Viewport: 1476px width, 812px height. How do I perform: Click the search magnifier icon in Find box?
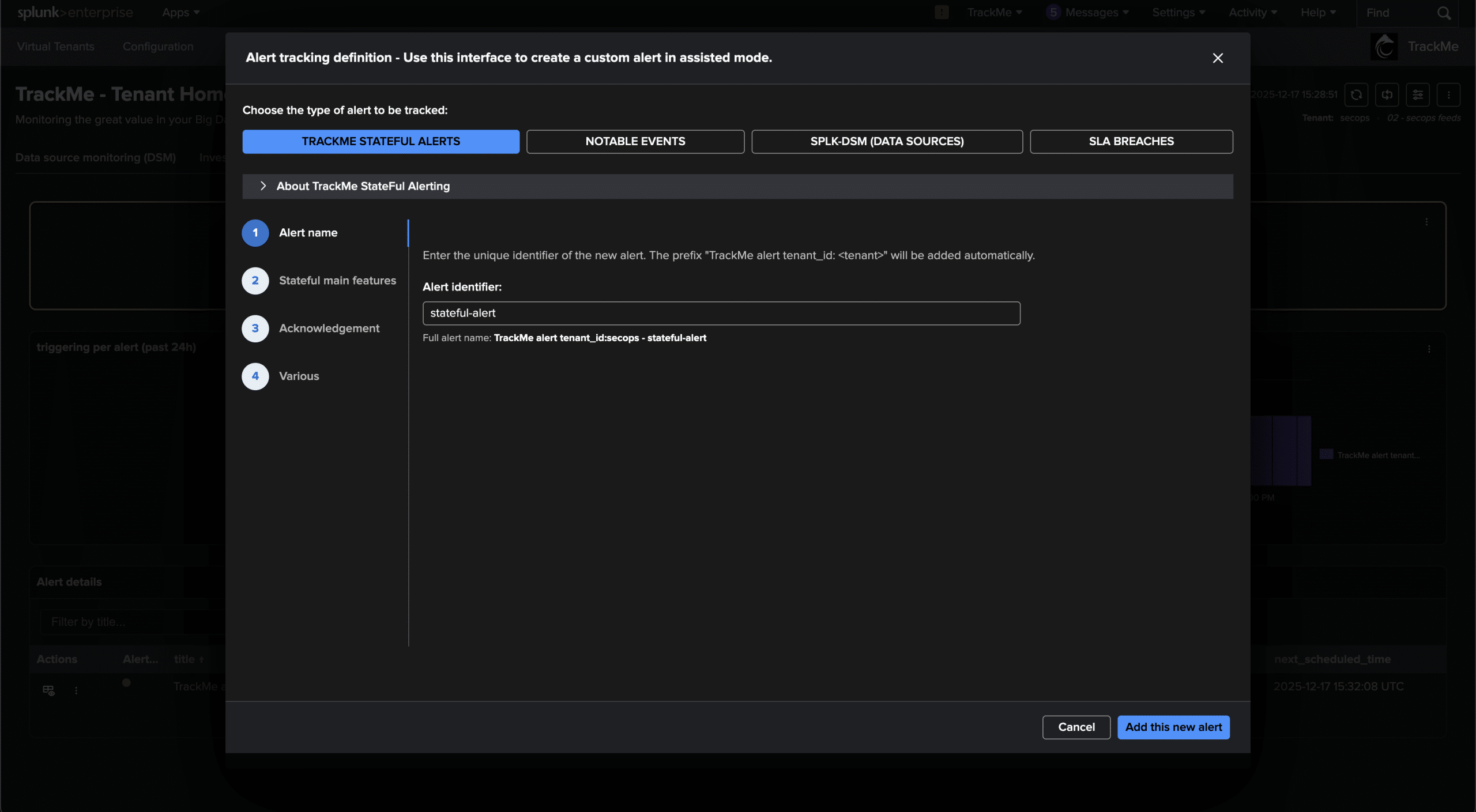point(1443,13)
